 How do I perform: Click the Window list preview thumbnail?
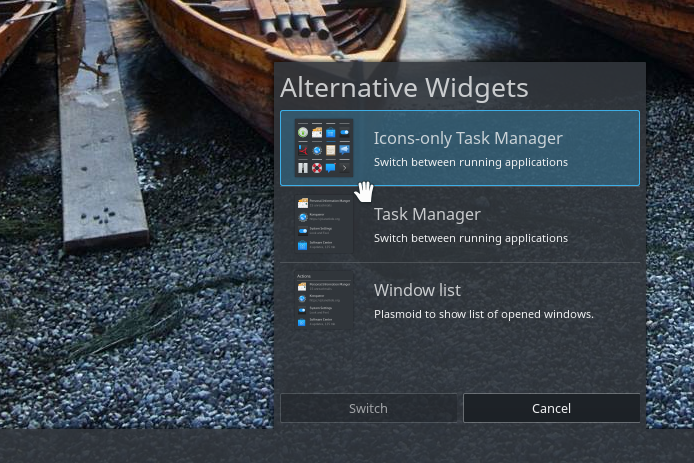click(x=324, y=300)
